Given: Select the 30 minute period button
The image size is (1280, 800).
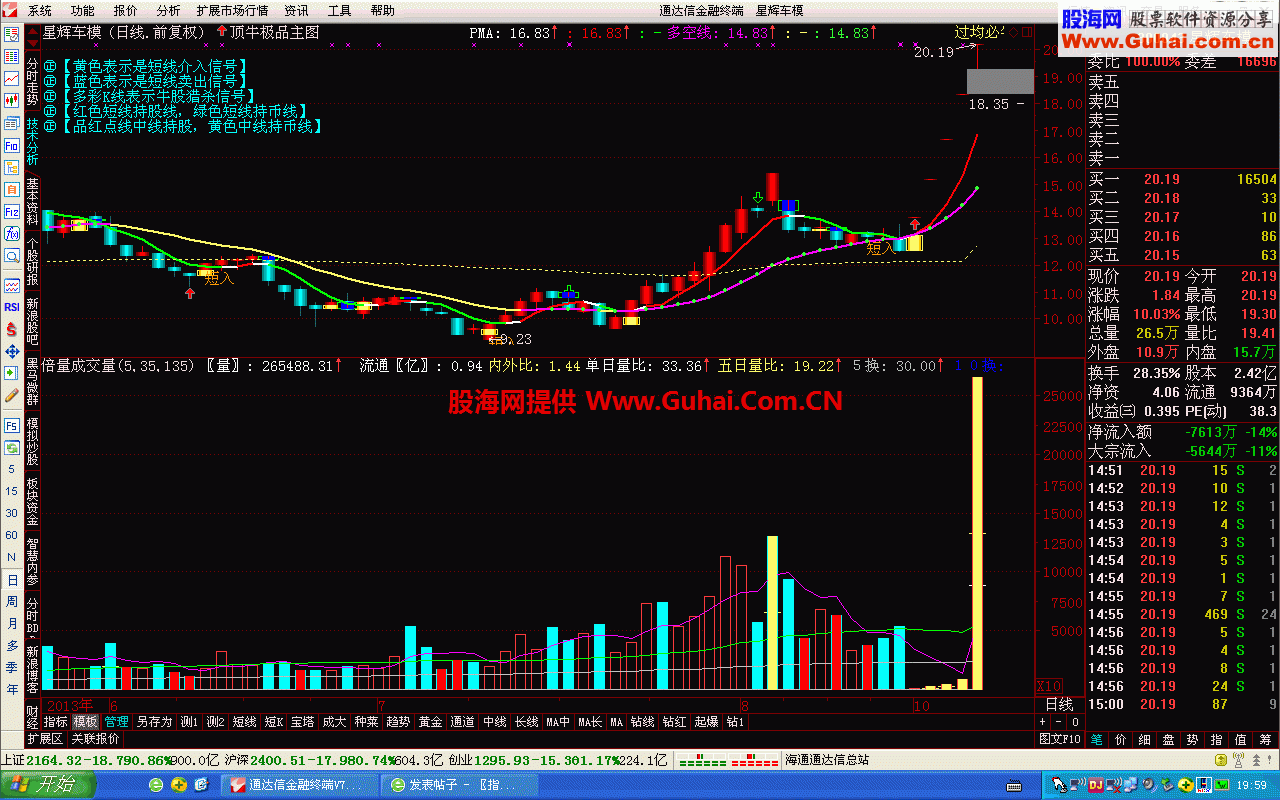Looking at the screenshot, I should [12, 513].
